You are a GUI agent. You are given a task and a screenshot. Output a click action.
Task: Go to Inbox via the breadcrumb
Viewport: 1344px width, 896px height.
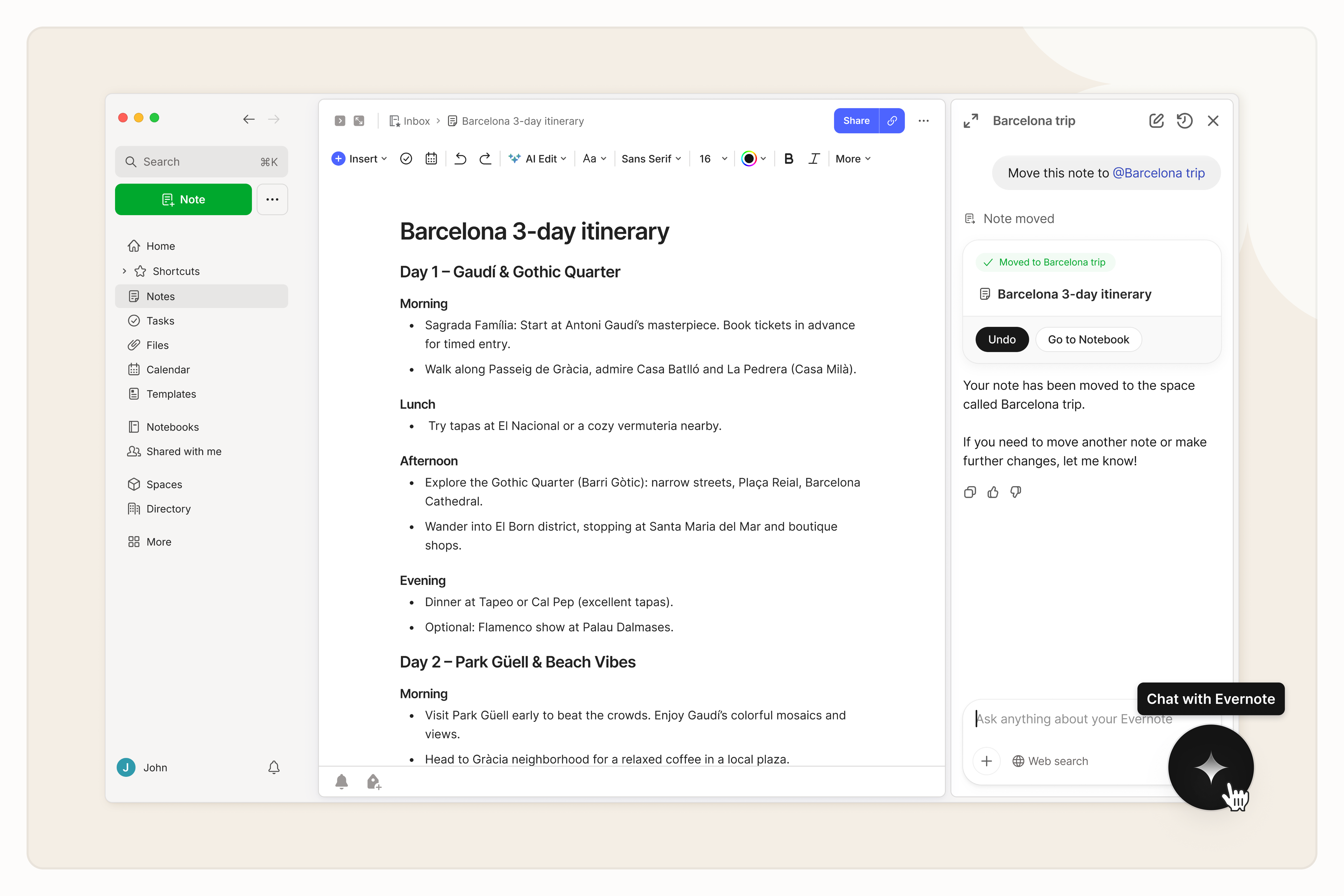(416, 121)
